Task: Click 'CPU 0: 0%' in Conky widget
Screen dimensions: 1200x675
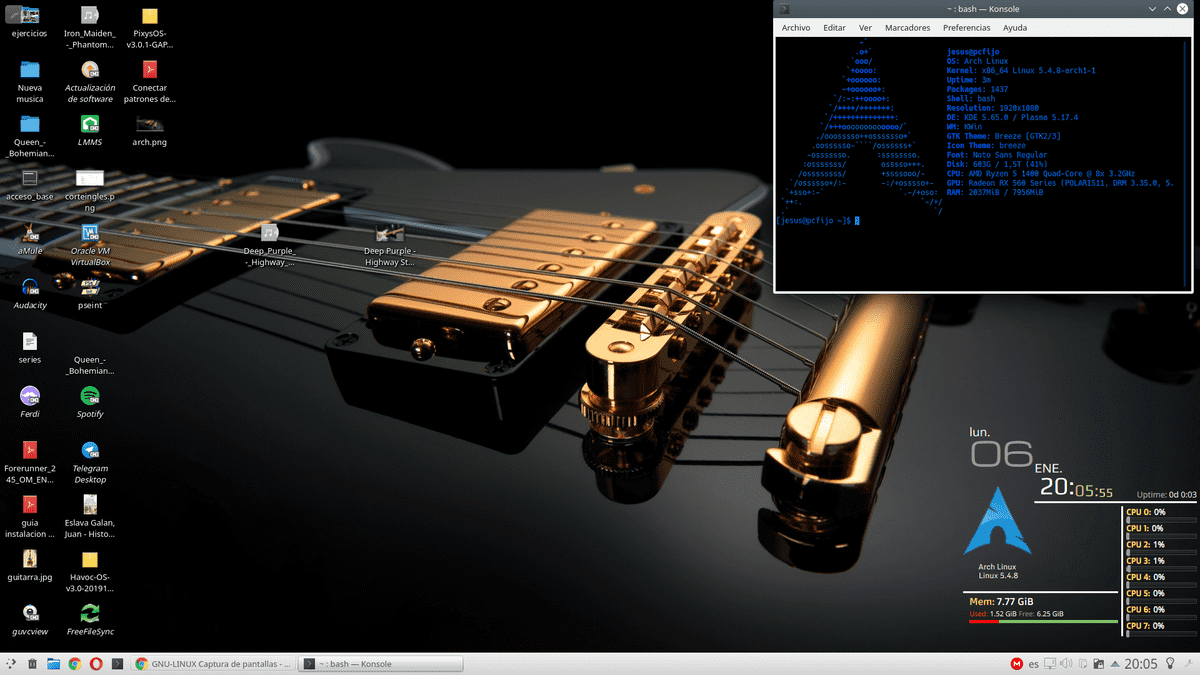Action: 1145,512
